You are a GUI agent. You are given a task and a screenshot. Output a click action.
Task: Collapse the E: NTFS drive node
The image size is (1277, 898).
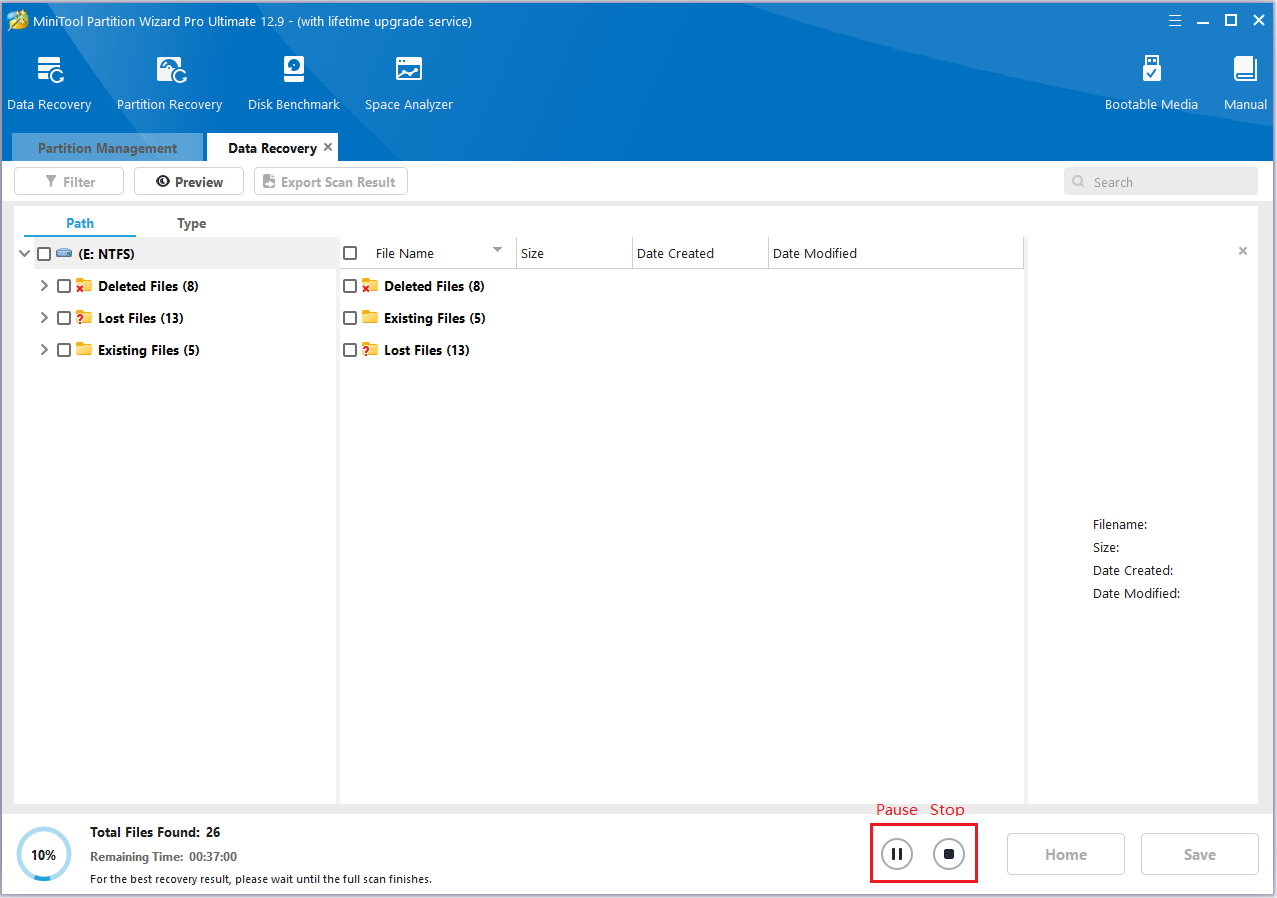[25, 254]
